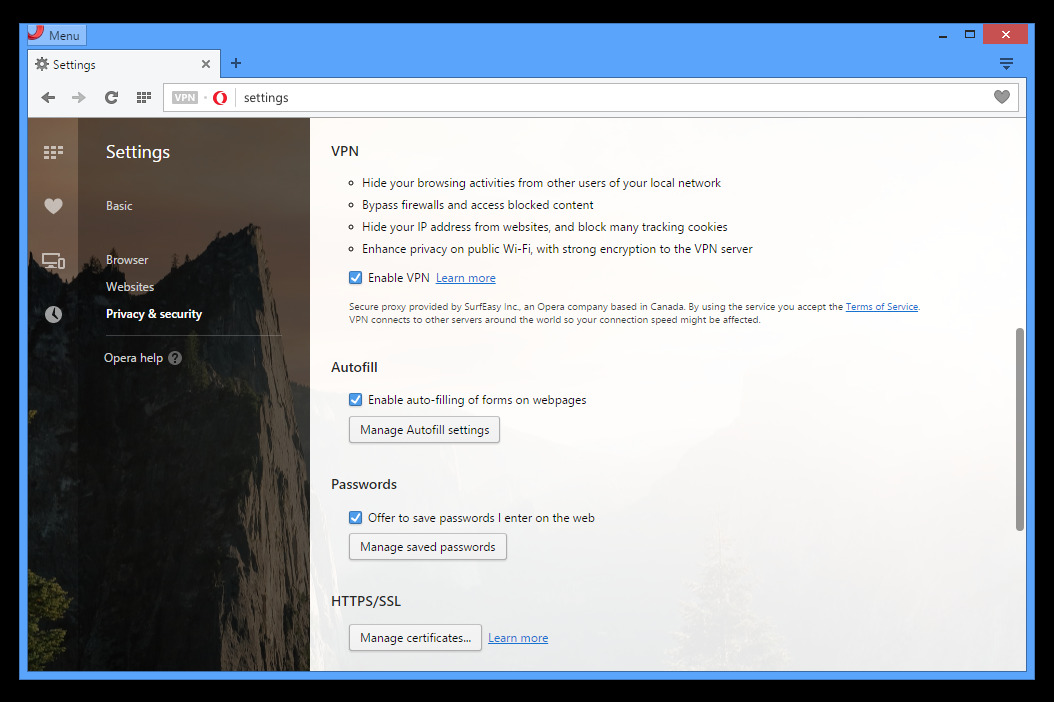The height and width of the screenshot is (702, 1054).
Task: Open Manage Autofill settings
Action: [424, 429]
